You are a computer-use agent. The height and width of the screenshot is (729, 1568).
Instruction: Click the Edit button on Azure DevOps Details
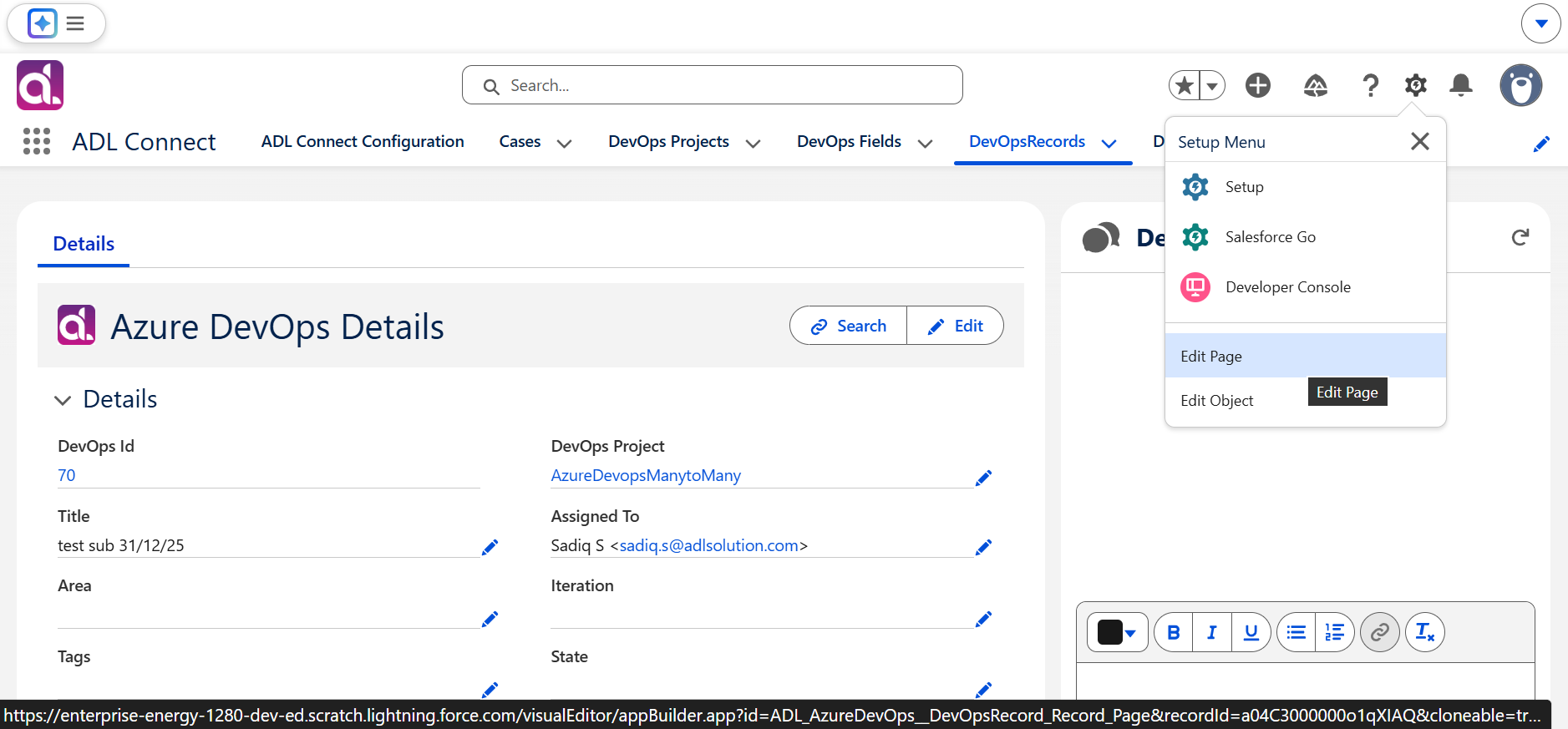(955, 326)
